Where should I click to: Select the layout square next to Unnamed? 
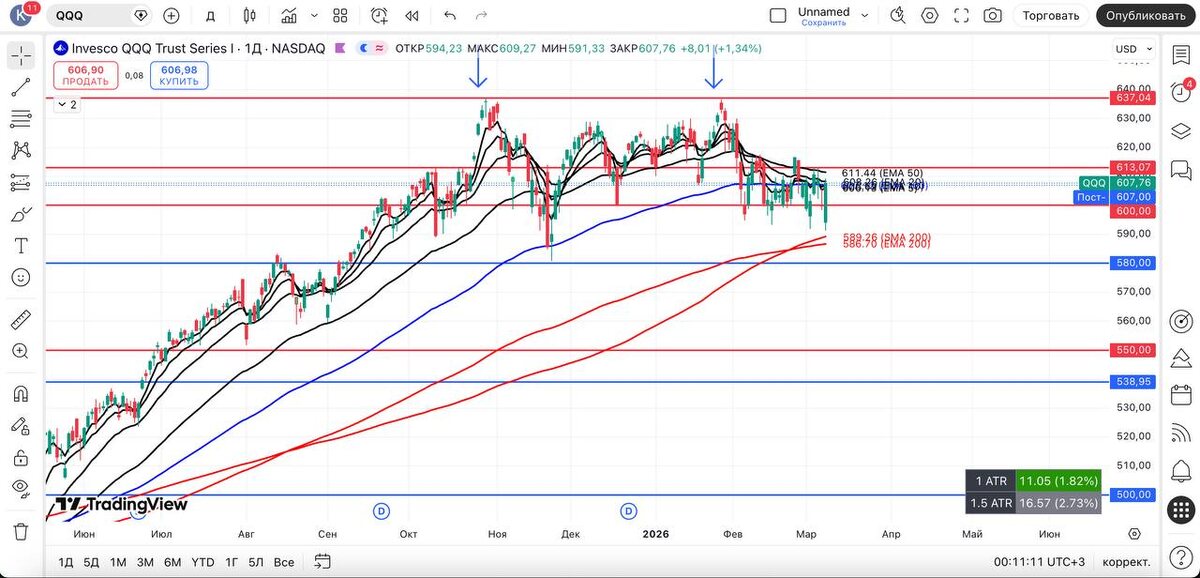777,15
